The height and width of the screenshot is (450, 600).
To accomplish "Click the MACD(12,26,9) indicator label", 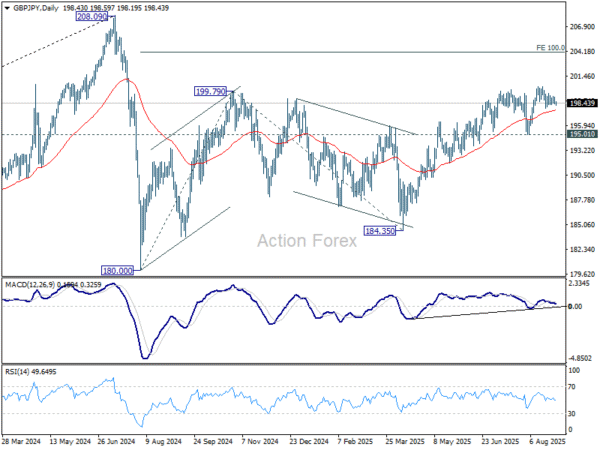I will 30,285.
